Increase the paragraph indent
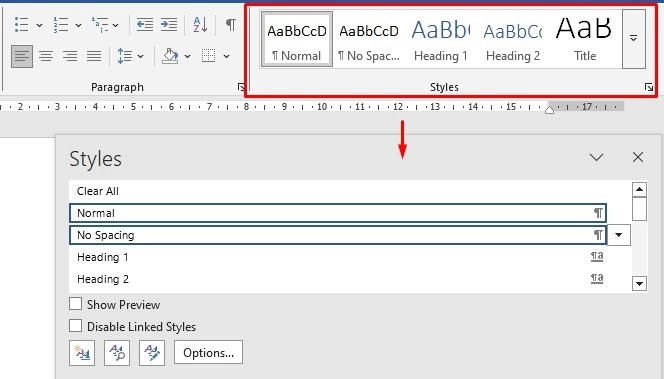The height and width of the screenshot is (379, 664). pyautogui.click(x=169, y=25)
